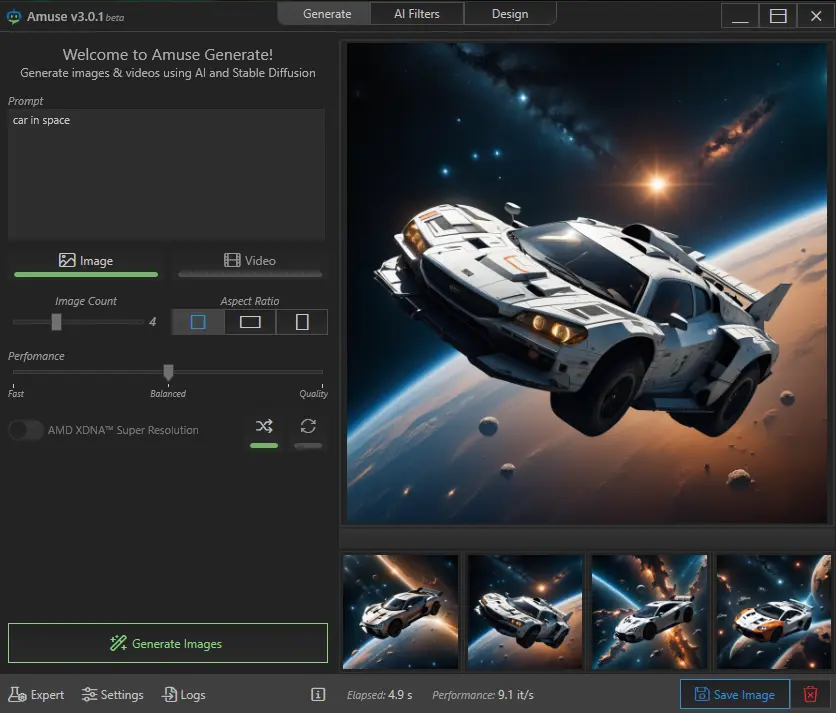The width and height of the screenshot is (836, 713).
Task: Select square aspect ratio option
Action: (198, 322)
